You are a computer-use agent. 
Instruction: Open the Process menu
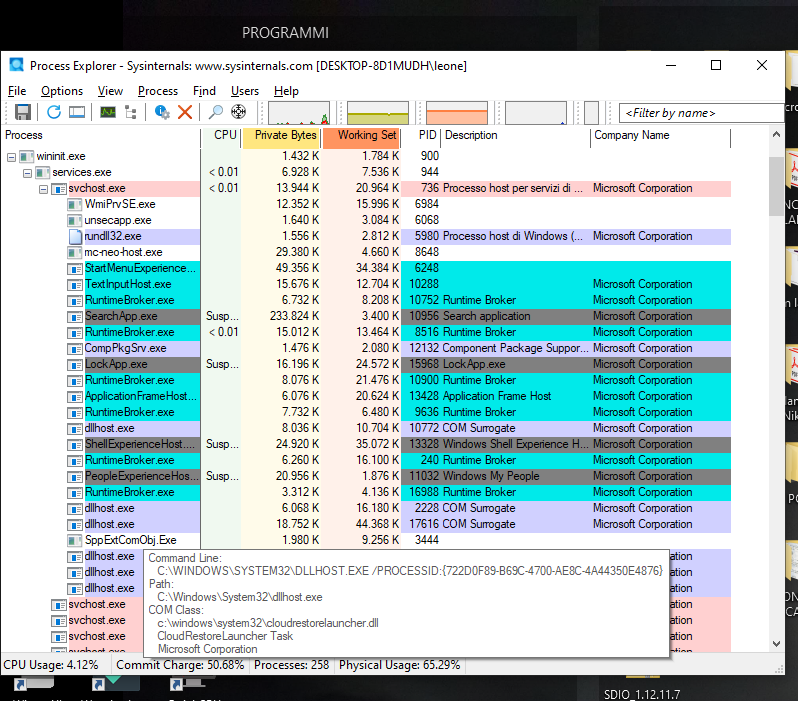158,91
